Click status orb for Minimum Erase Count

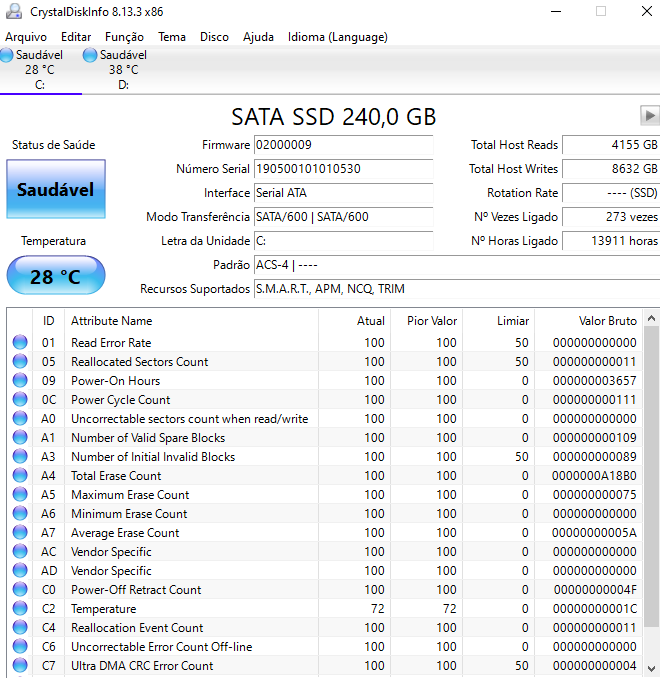tap(20, 513)
